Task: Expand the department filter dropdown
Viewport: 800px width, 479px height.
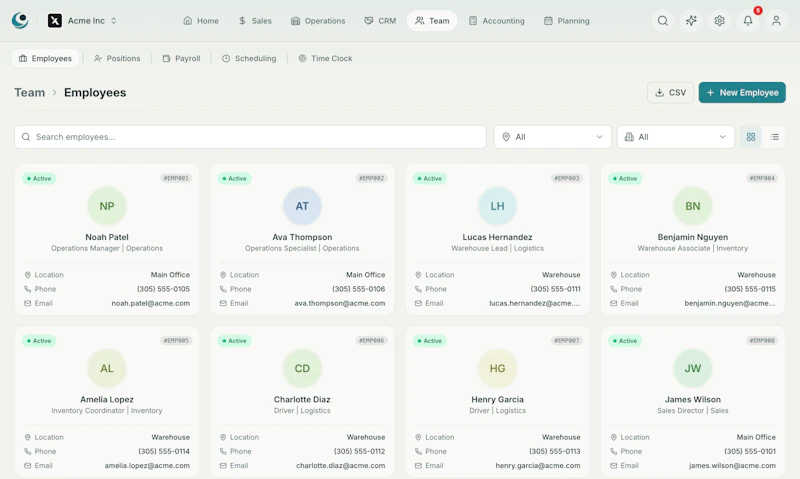Action: [676, 137]
